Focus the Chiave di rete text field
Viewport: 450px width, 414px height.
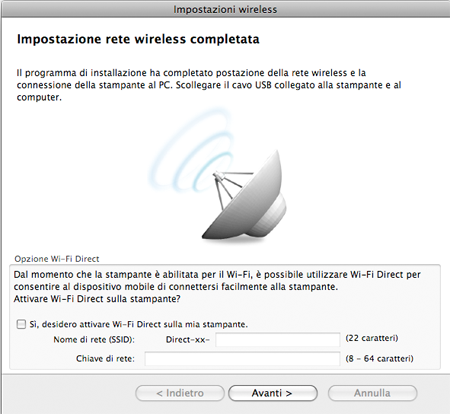click(242, 359)
